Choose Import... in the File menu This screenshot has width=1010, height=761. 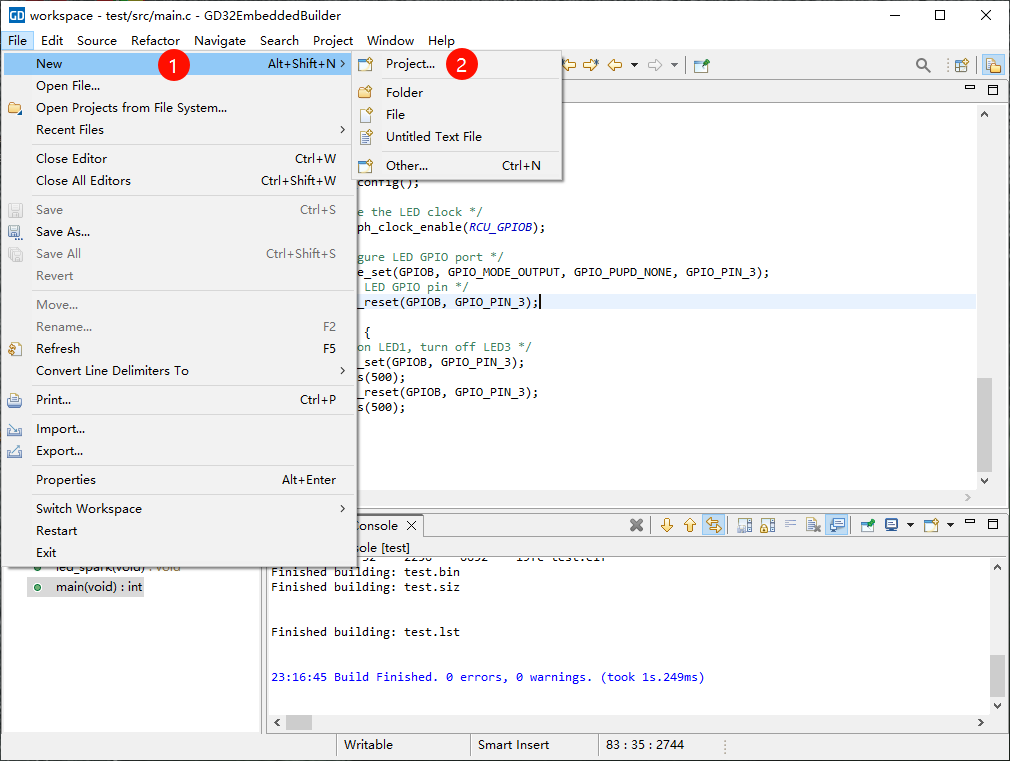click(60, 429)
